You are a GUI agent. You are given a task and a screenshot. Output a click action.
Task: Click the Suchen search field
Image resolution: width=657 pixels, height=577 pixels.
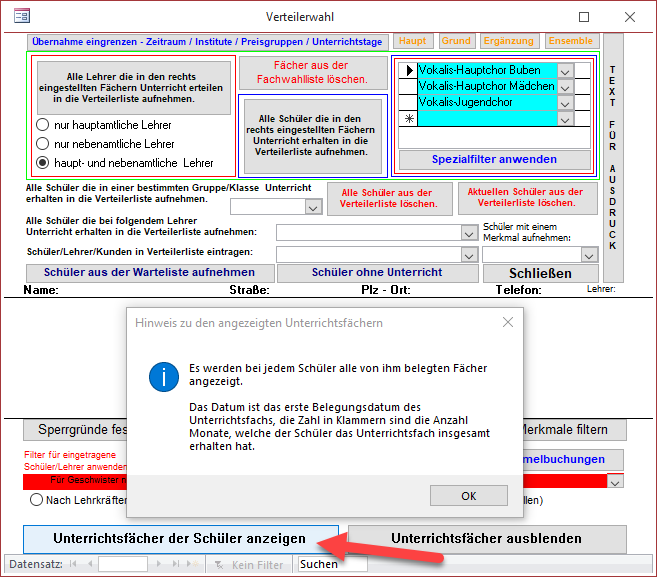(332, 565)
